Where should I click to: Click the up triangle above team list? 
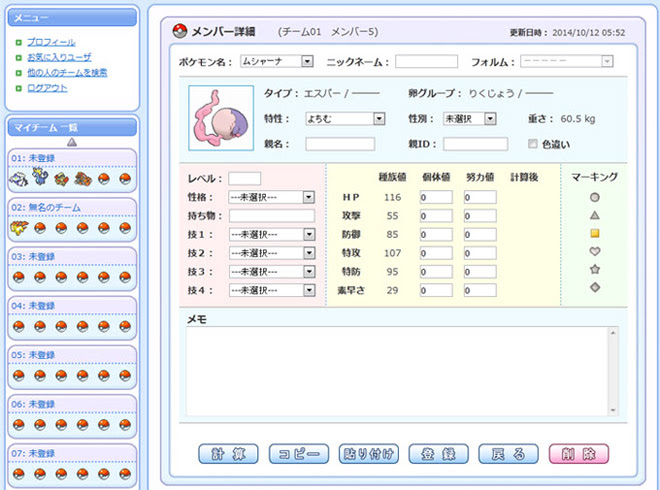[x=72, y=142]
